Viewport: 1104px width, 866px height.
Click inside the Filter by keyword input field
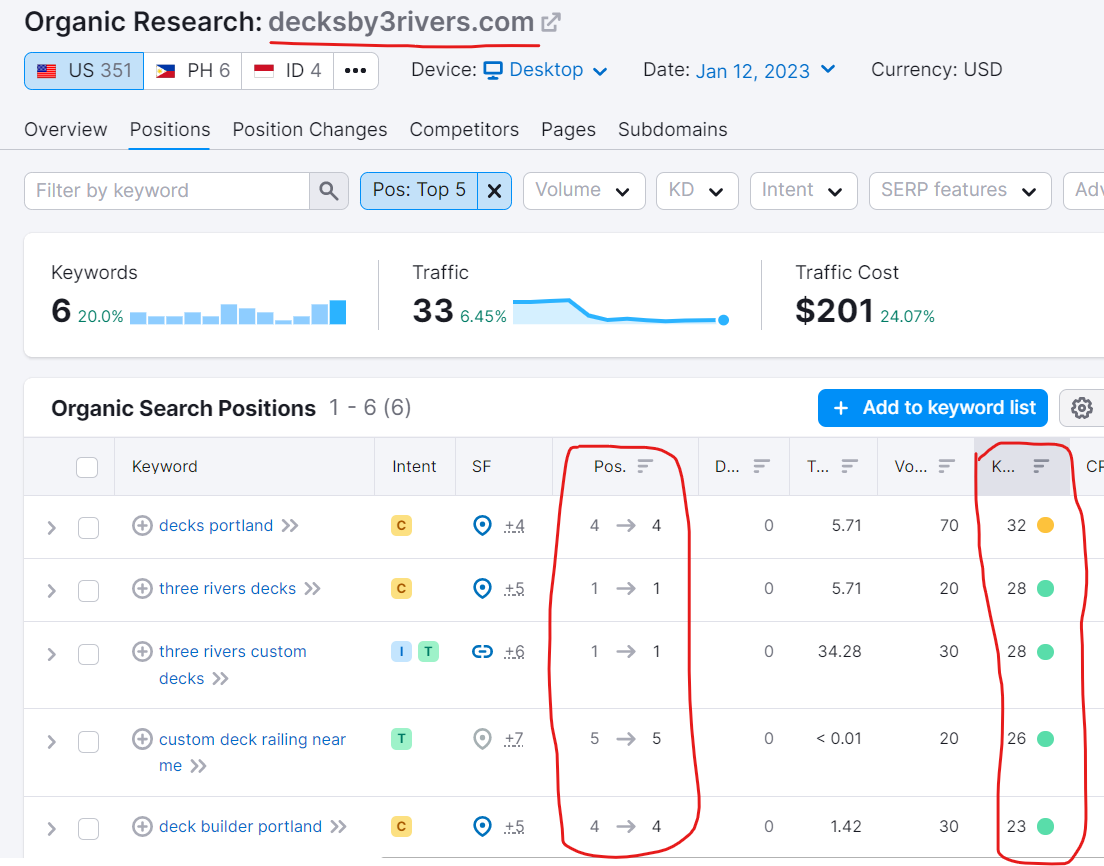click(x=165, y=190)
